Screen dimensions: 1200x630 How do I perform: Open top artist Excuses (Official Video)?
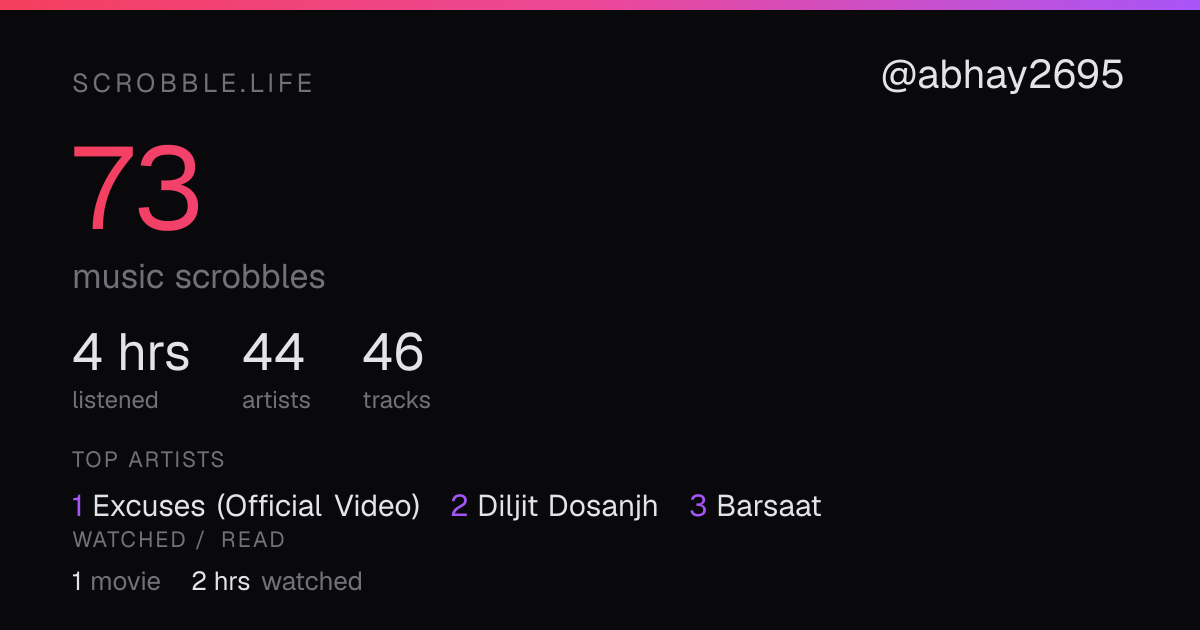click(x=256, y=506)
